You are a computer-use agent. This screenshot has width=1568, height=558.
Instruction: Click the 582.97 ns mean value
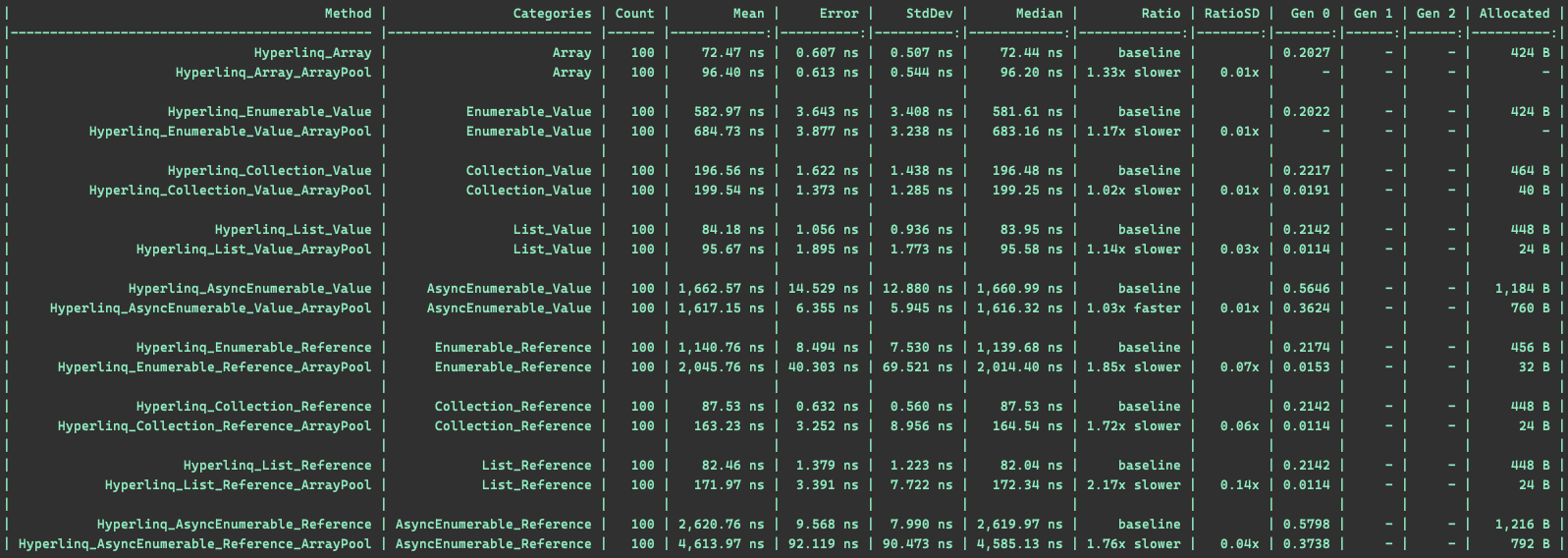730,112
